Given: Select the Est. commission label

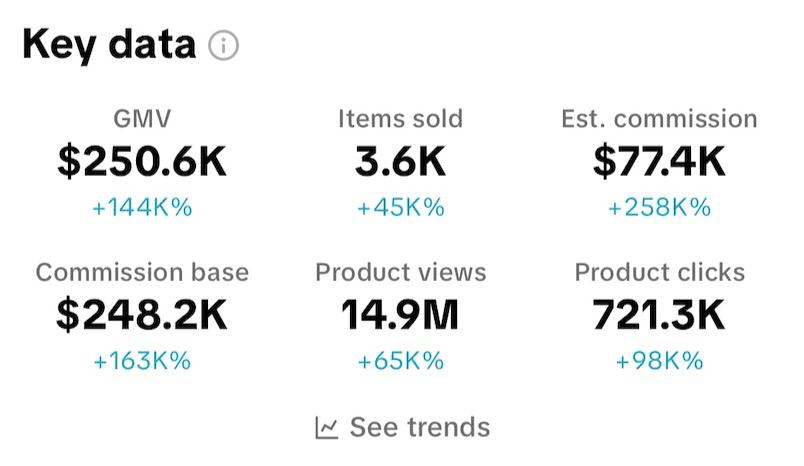Looking at the screenshot, I should (x=659, y=119).
